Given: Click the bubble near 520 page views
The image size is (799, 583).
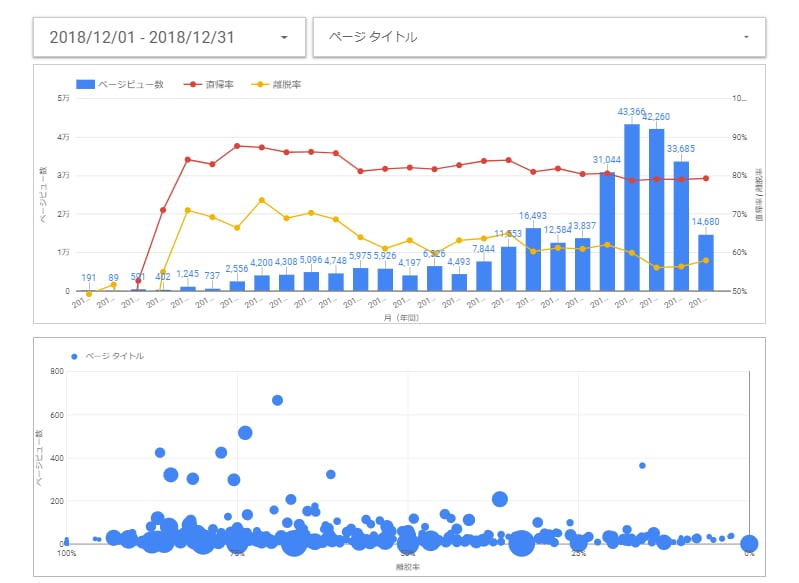Looking at the screenshot, I should point(245,433).
